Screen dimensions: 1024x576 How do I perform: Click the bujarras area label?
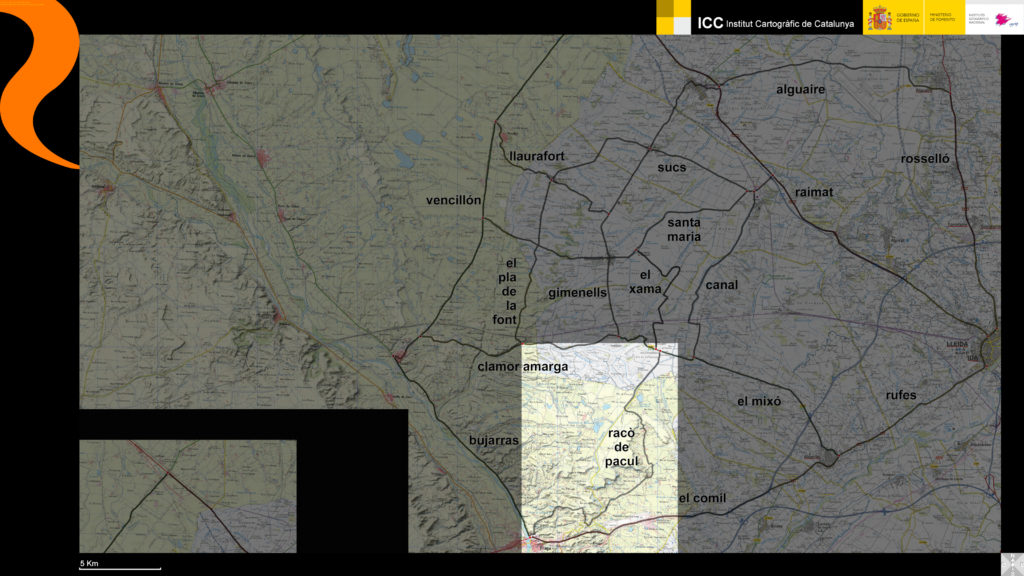(x=493, y=440)
